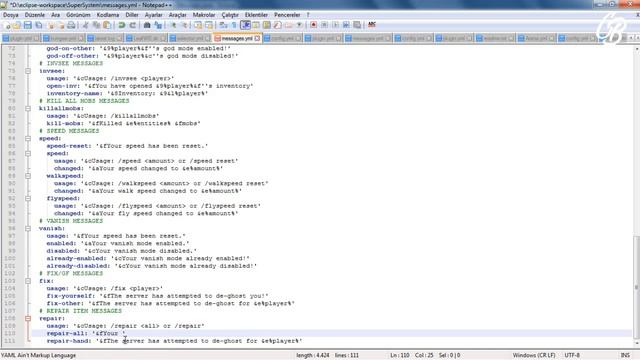
Task: Click the '# VANISH MESSAGES' comment line
Action: [71, 221]
